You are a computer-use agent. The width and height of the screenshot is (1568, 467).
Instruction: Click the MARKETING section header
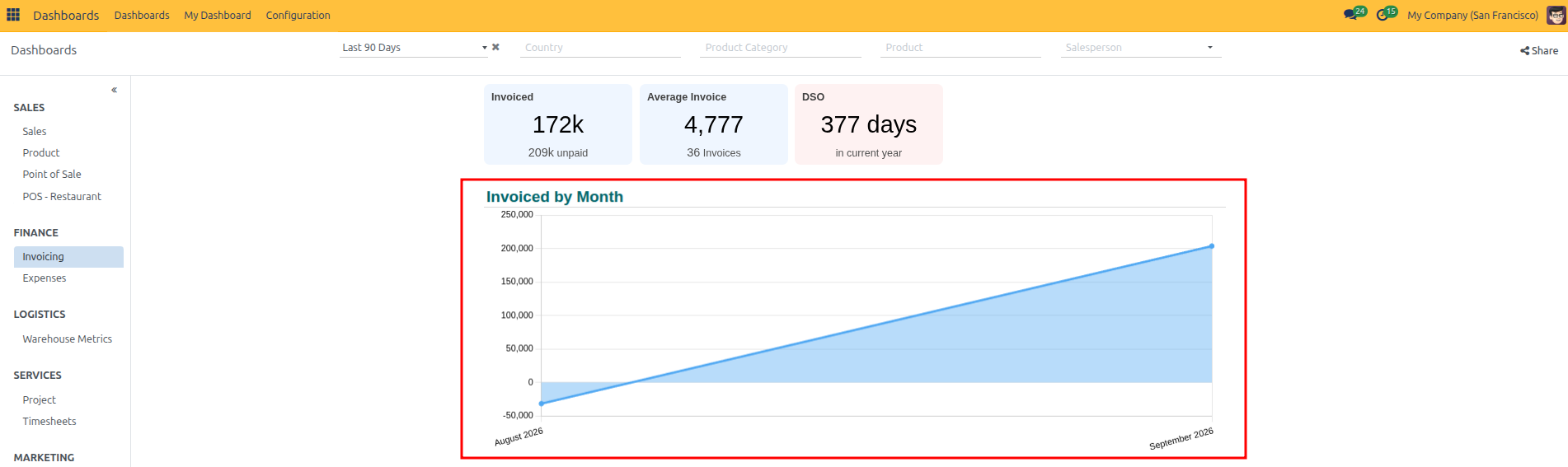(44, 458)
